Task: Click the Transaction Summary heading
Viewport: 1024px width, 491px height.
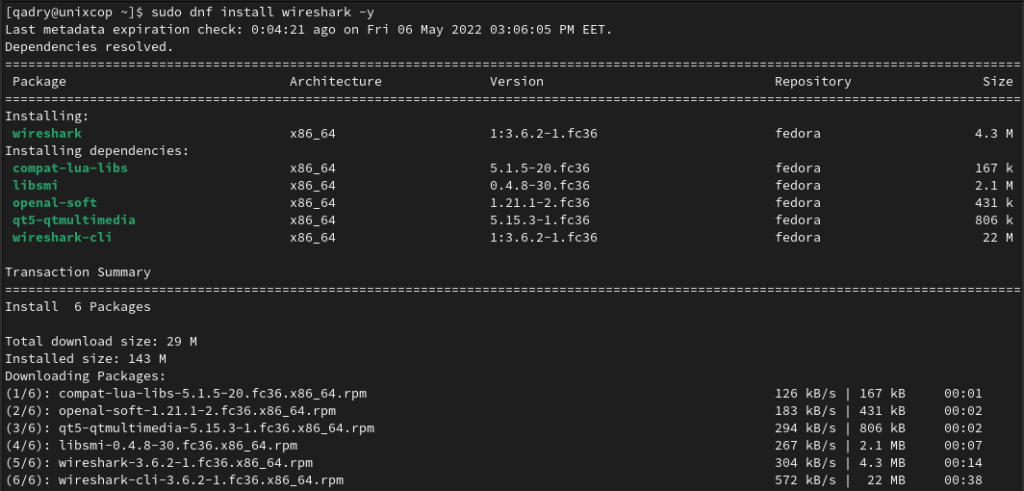Action: pyautogui.click(x=78, y=272)
